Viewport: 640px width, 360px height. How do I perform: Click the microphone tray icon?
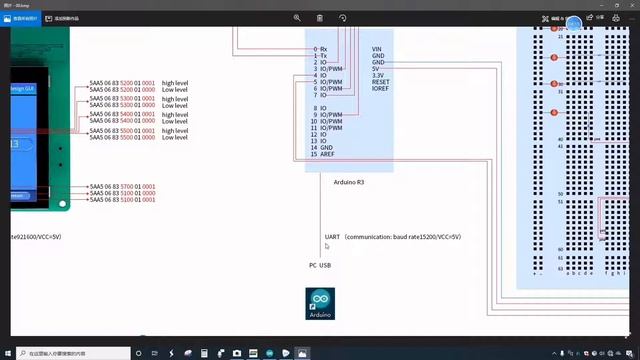562,353
